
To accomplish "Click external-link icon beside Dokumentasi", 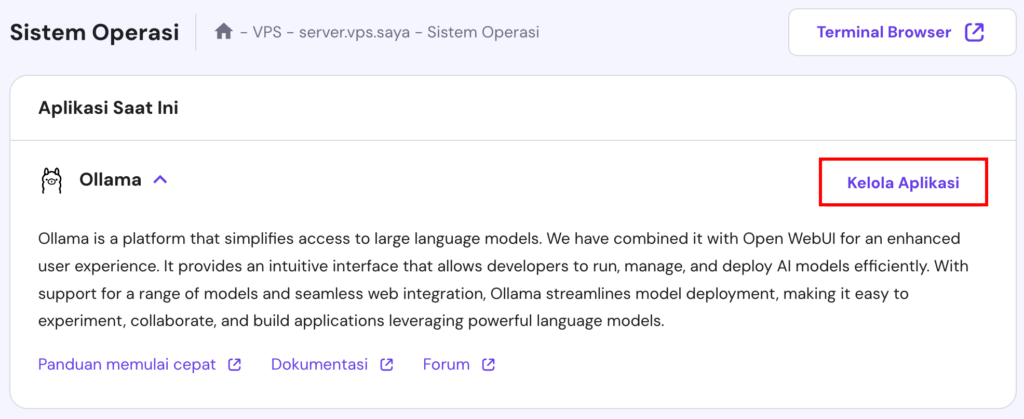I will tap(386, 364).
